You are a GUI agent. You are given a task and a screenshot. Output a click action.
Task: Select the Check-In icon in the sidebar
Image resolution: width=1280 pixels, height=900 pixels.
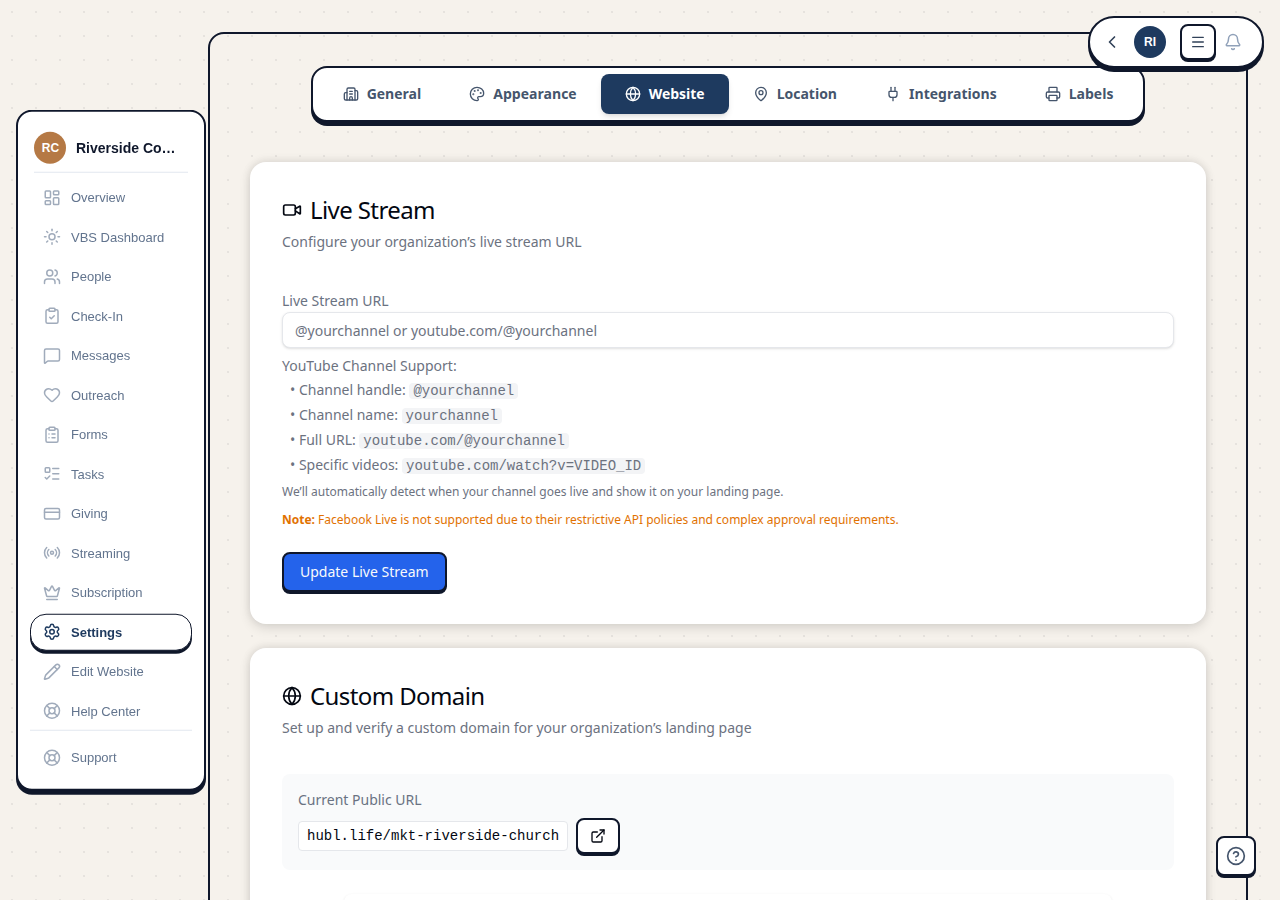coord(52,316)
